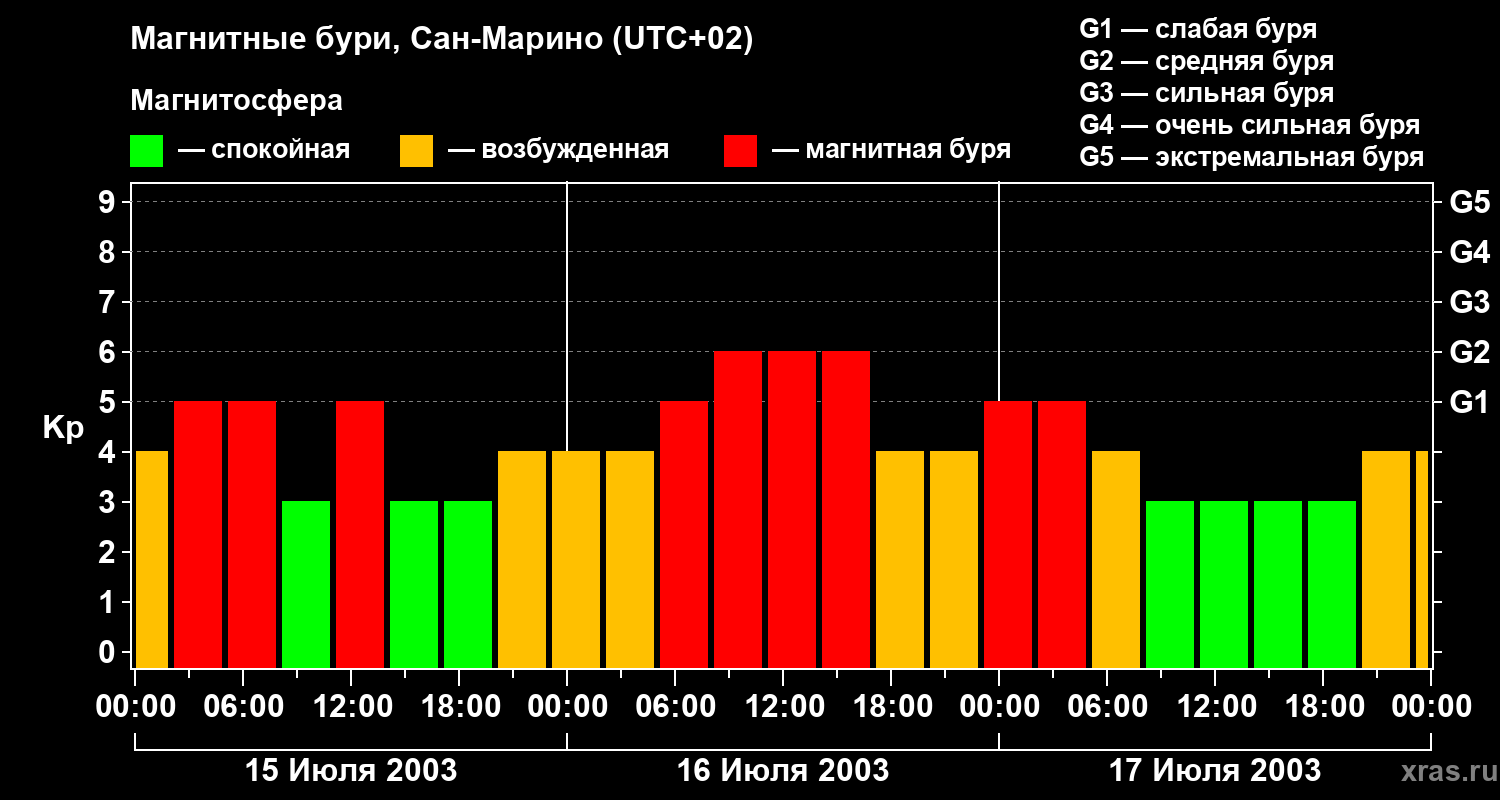Screen dimensions: 1500x800
Task: Click the 'G5 — экстремальная буря' description
Action: (1252, 157)
